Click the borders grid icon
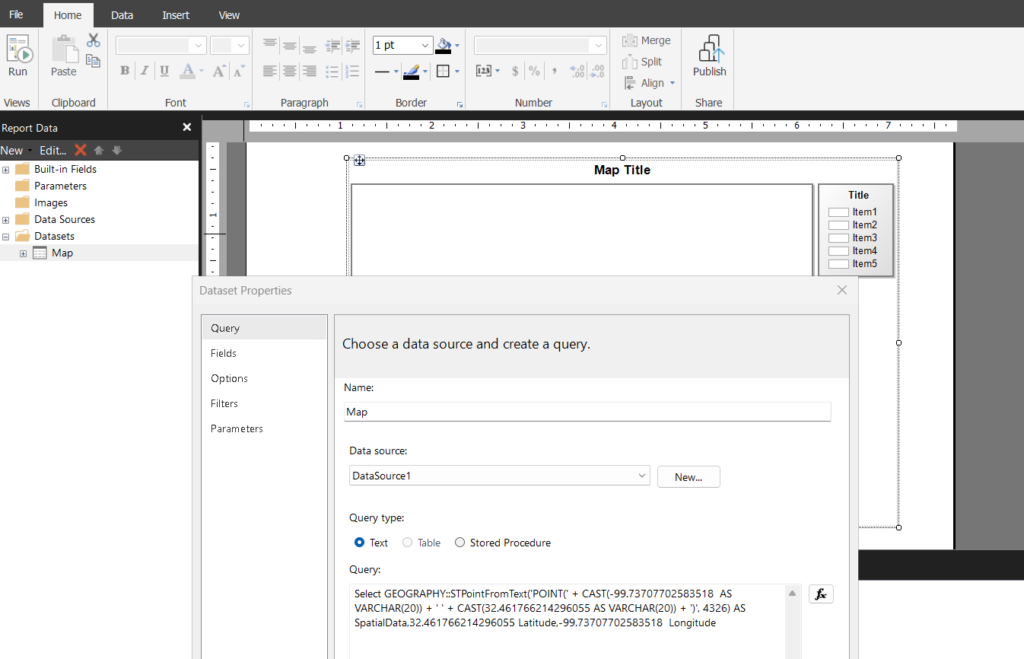The height and width of the screenshot is (659, 1024). 443,71
